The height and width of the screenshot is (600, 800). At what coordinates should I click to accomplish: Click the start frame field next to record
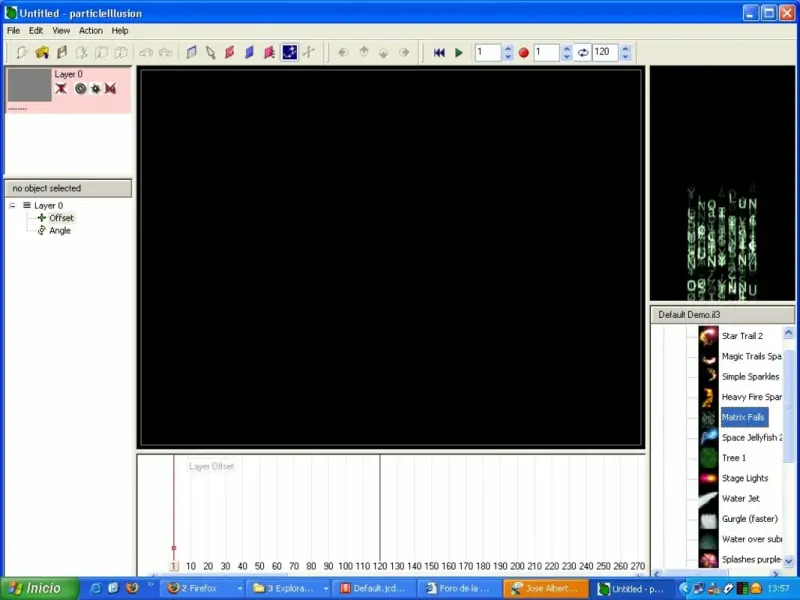pos(546,52)
